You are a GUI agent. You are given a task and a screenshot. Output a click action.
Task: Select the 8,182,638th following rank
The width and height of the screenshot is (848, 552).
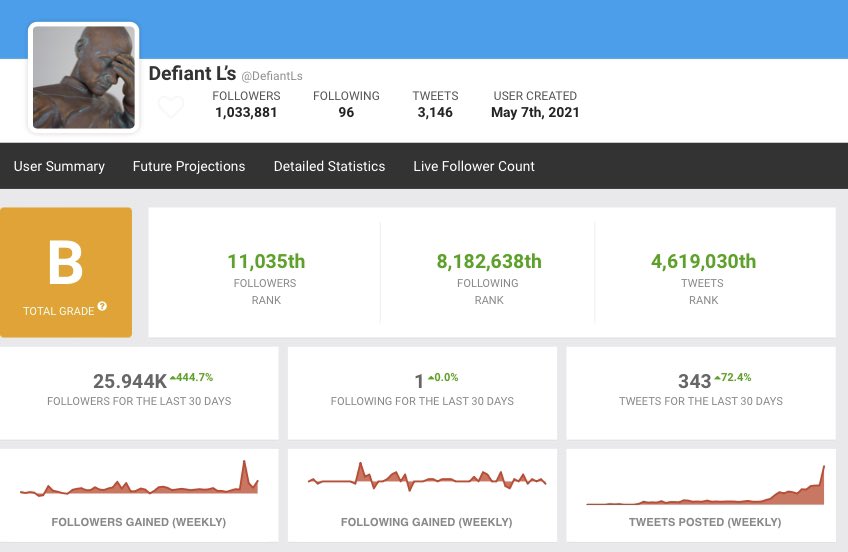pos(489,262)
